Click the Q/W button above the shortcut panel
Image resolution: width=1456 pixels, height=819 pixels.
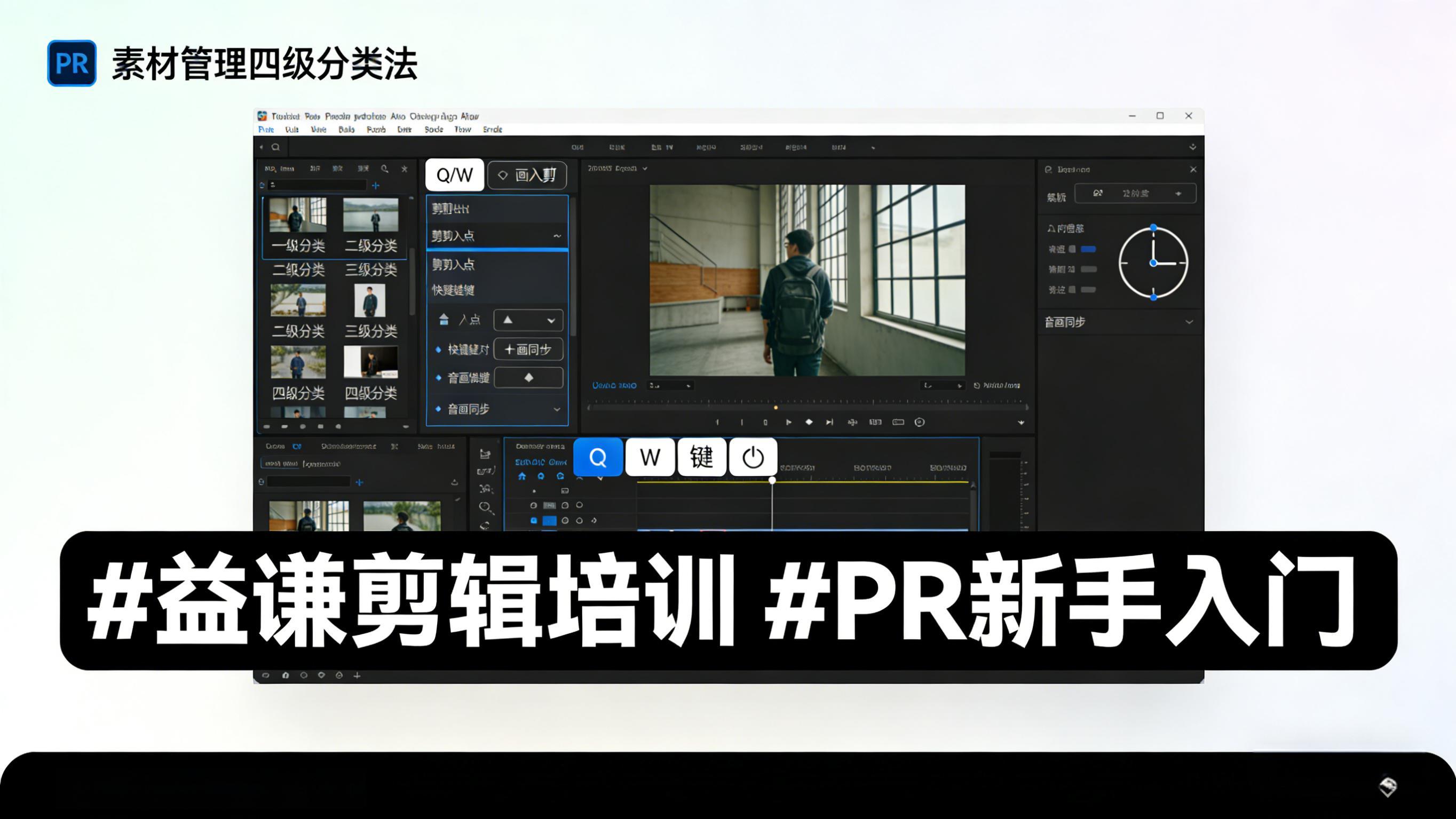[454, 174]
